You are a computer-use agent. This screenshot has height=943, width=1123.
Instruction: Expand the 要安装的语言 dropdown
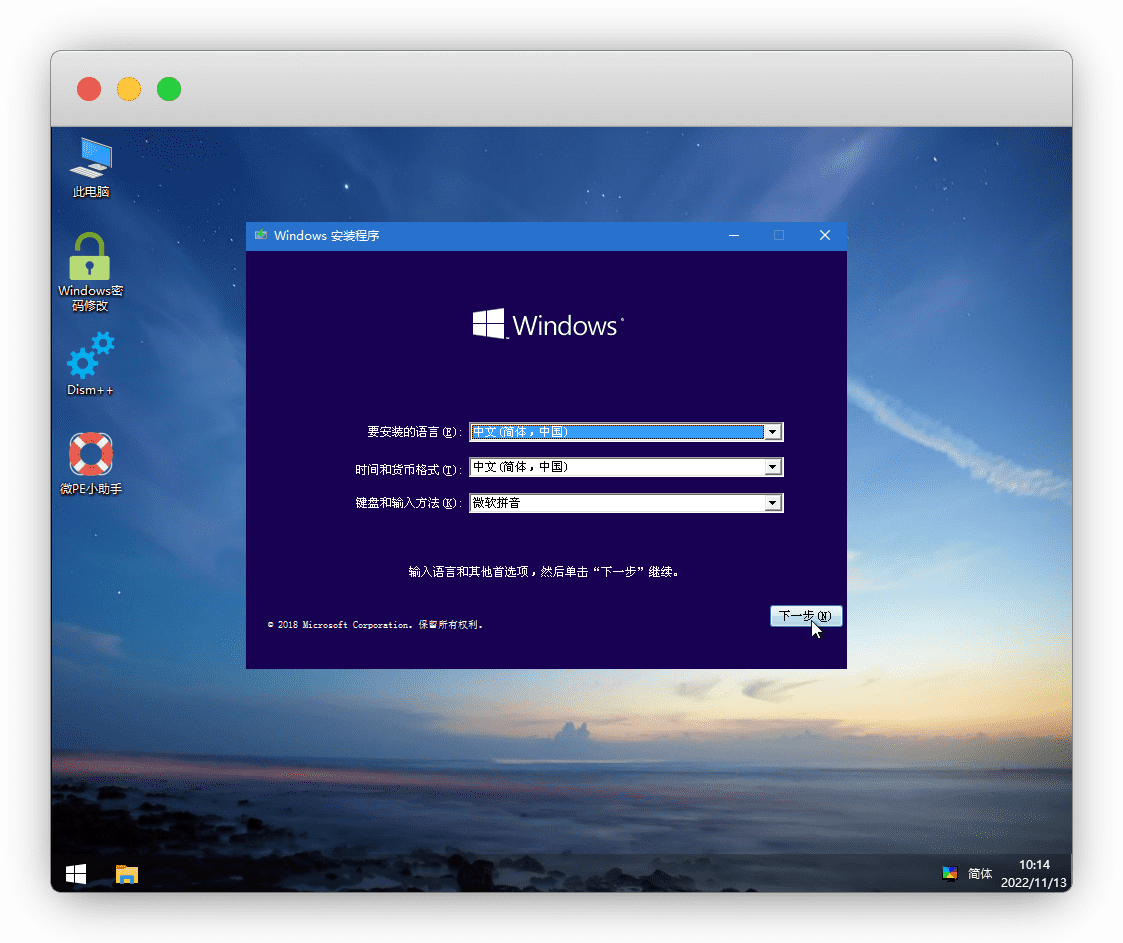771,432
